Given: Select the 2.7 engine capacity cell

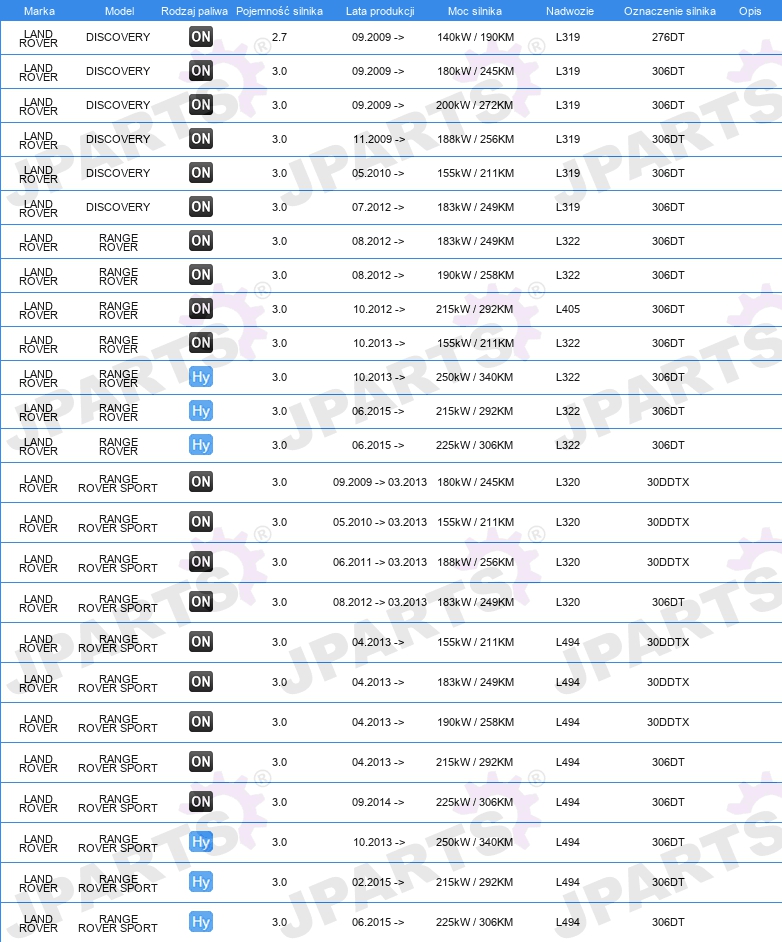Looking at the screenshot, I should [x=279, y=37].
